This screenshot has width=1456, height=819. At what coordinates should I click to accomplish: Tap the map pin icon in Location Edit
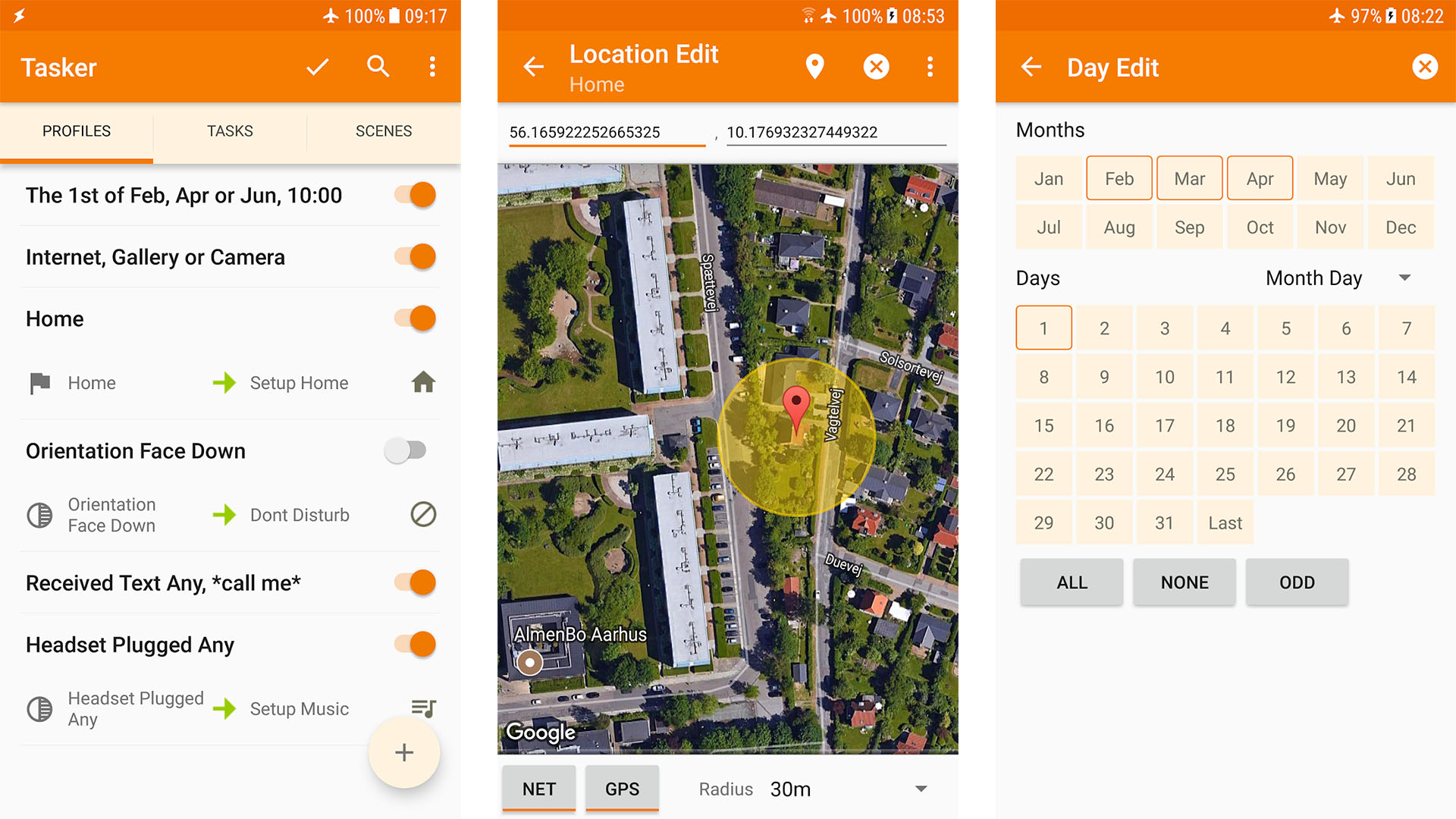pyautogui.click(x=814, y=67)
